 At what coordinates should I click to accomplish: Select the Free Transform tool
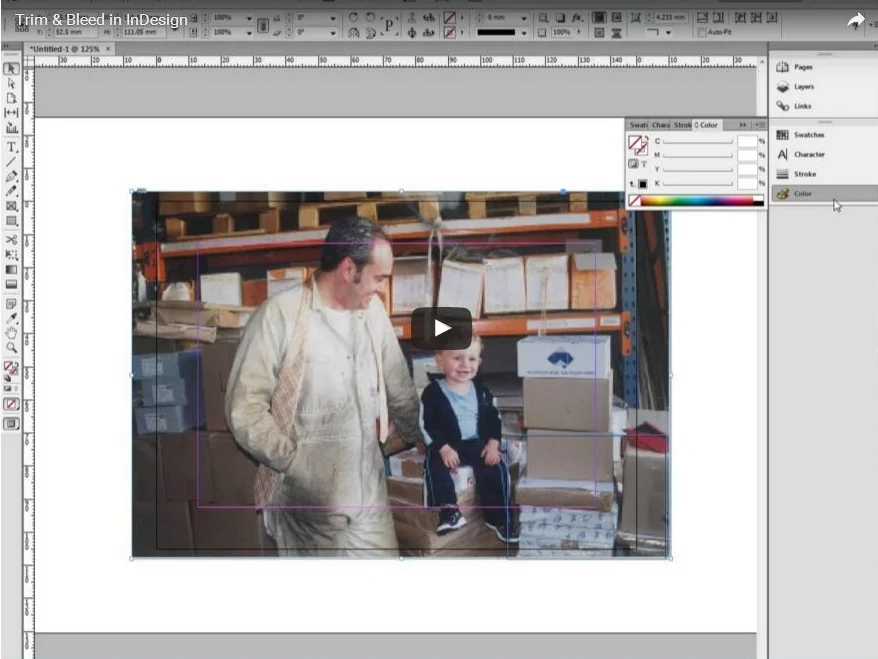[x=11, y=255]
